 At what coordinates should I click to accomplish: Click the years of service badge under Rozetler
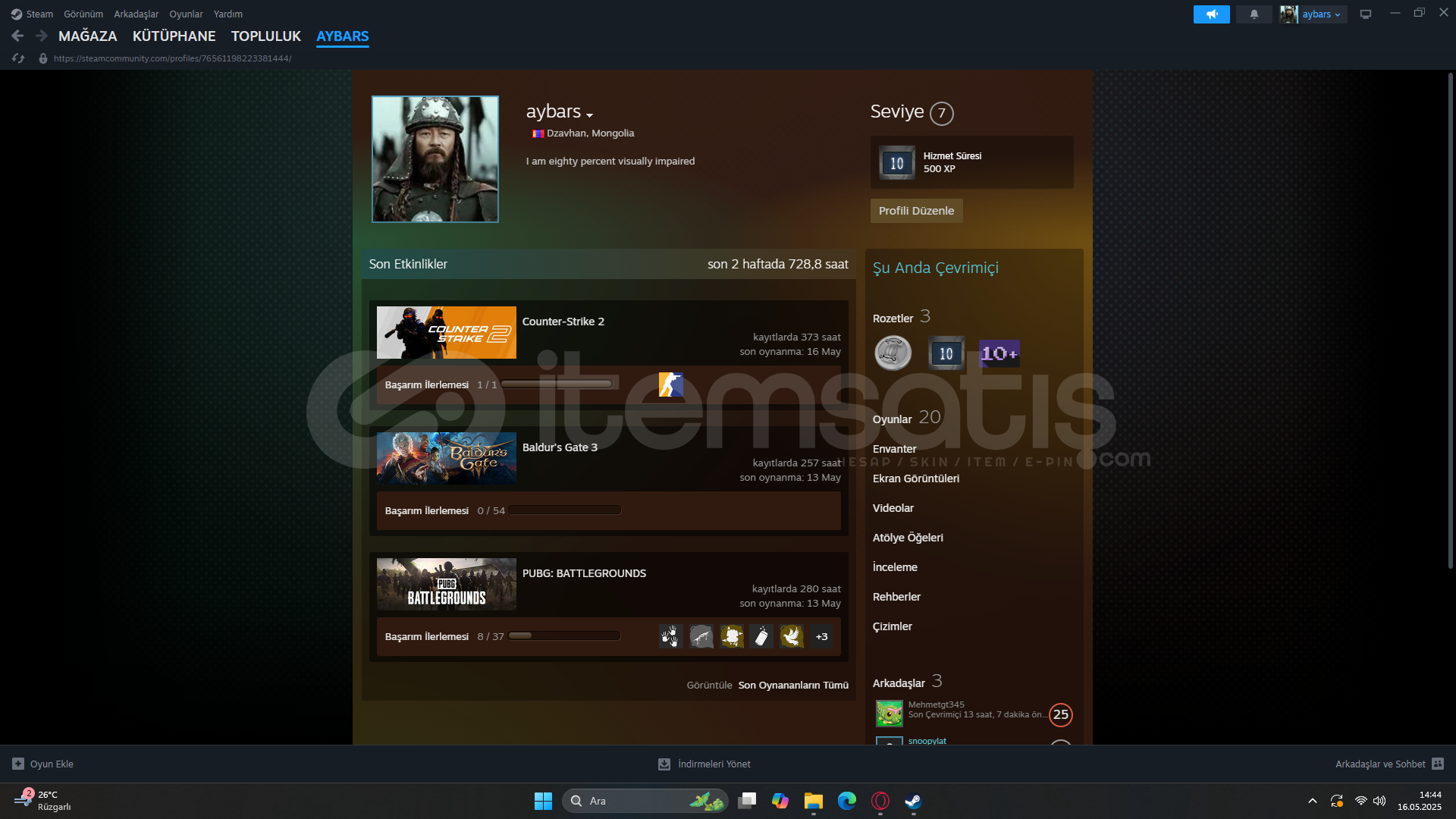pyautogui.click(x=946, y=353)
